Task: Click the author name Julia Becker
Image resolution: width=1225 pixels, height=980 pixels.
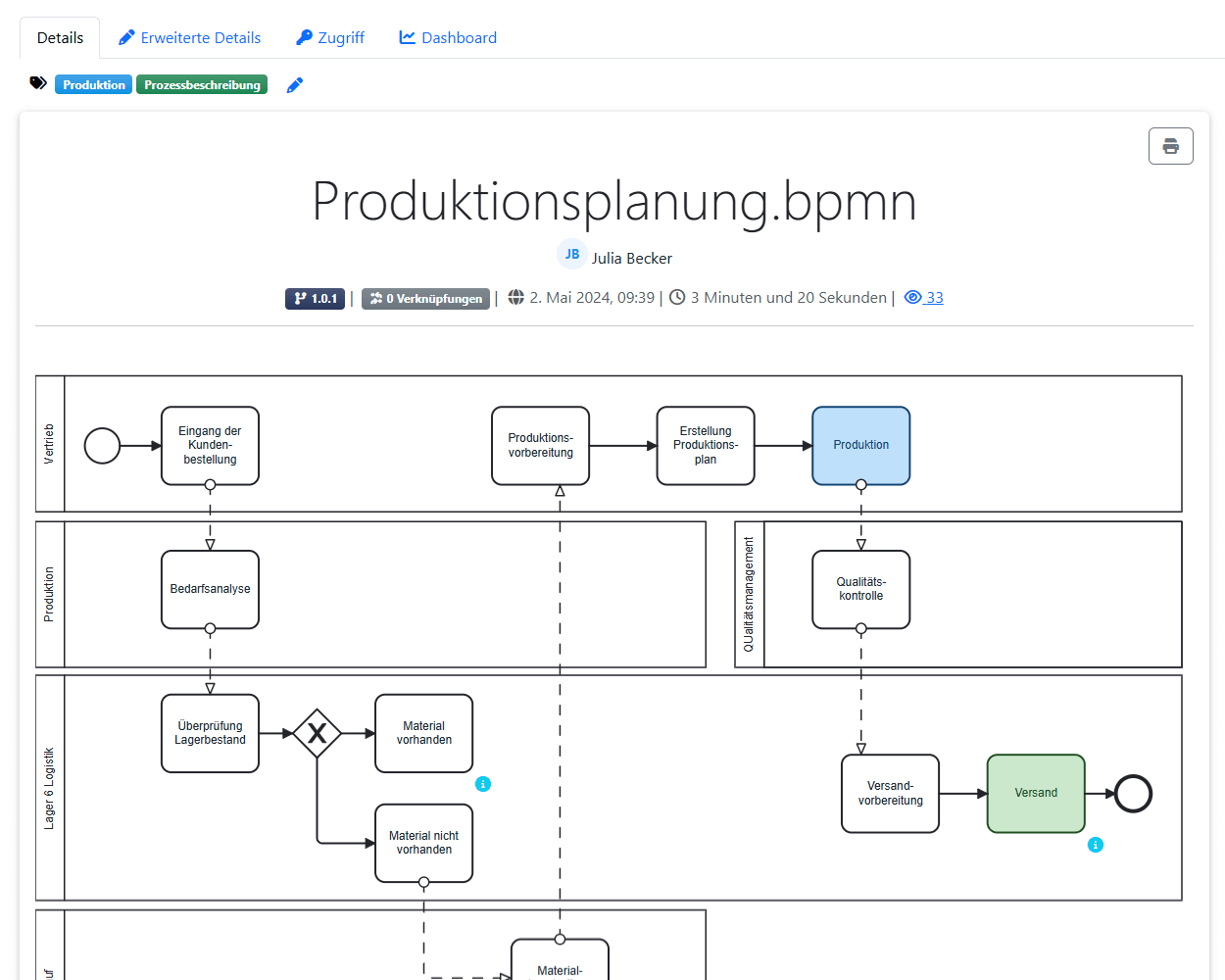Action: pyautogui.click(x=632, y=259)
